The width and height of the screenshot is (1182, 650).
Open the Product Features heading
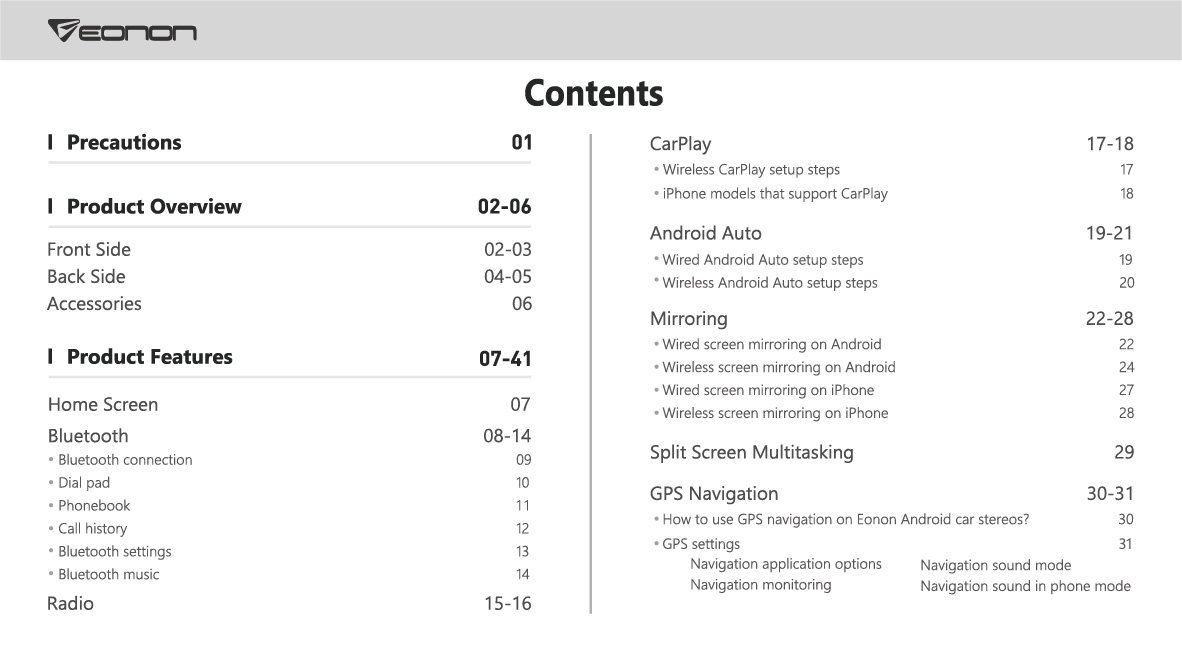click(149, 357)
